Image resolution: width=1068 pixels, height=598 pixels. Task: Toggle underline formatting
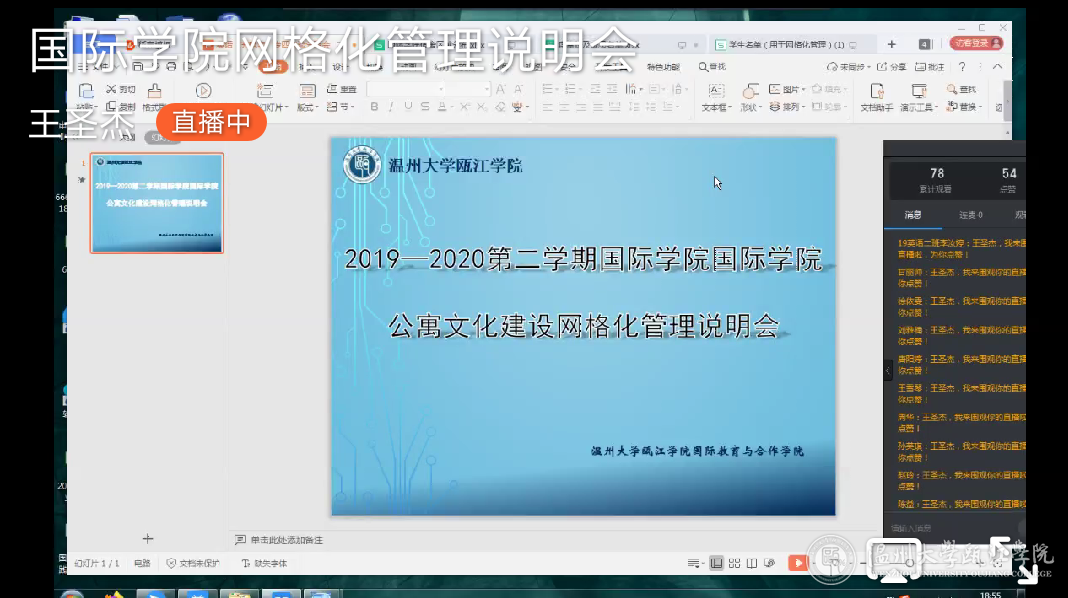(408, 107)
